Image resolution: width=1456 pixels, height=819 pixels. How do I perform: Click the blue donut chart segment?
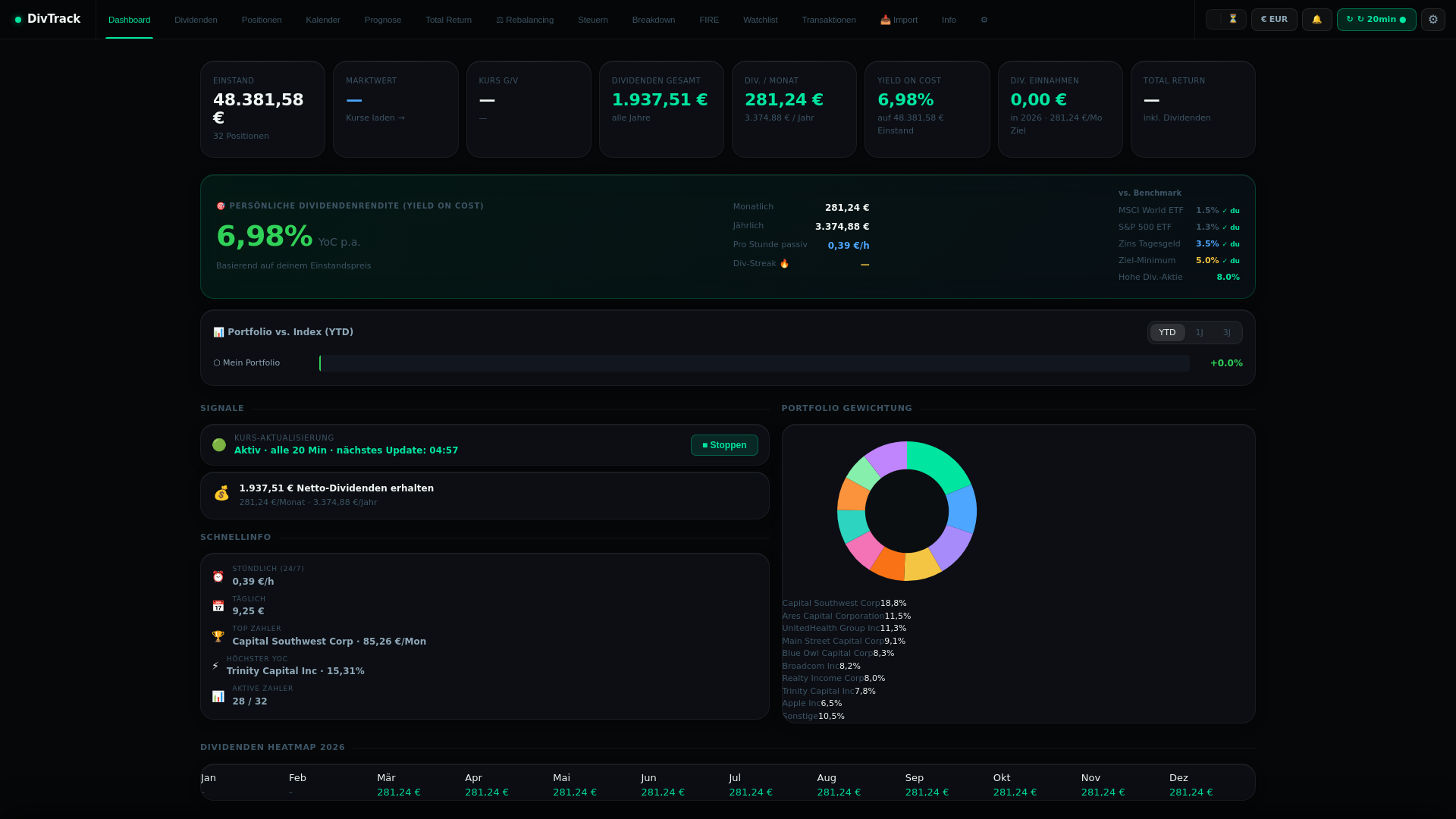click(963, 510)
